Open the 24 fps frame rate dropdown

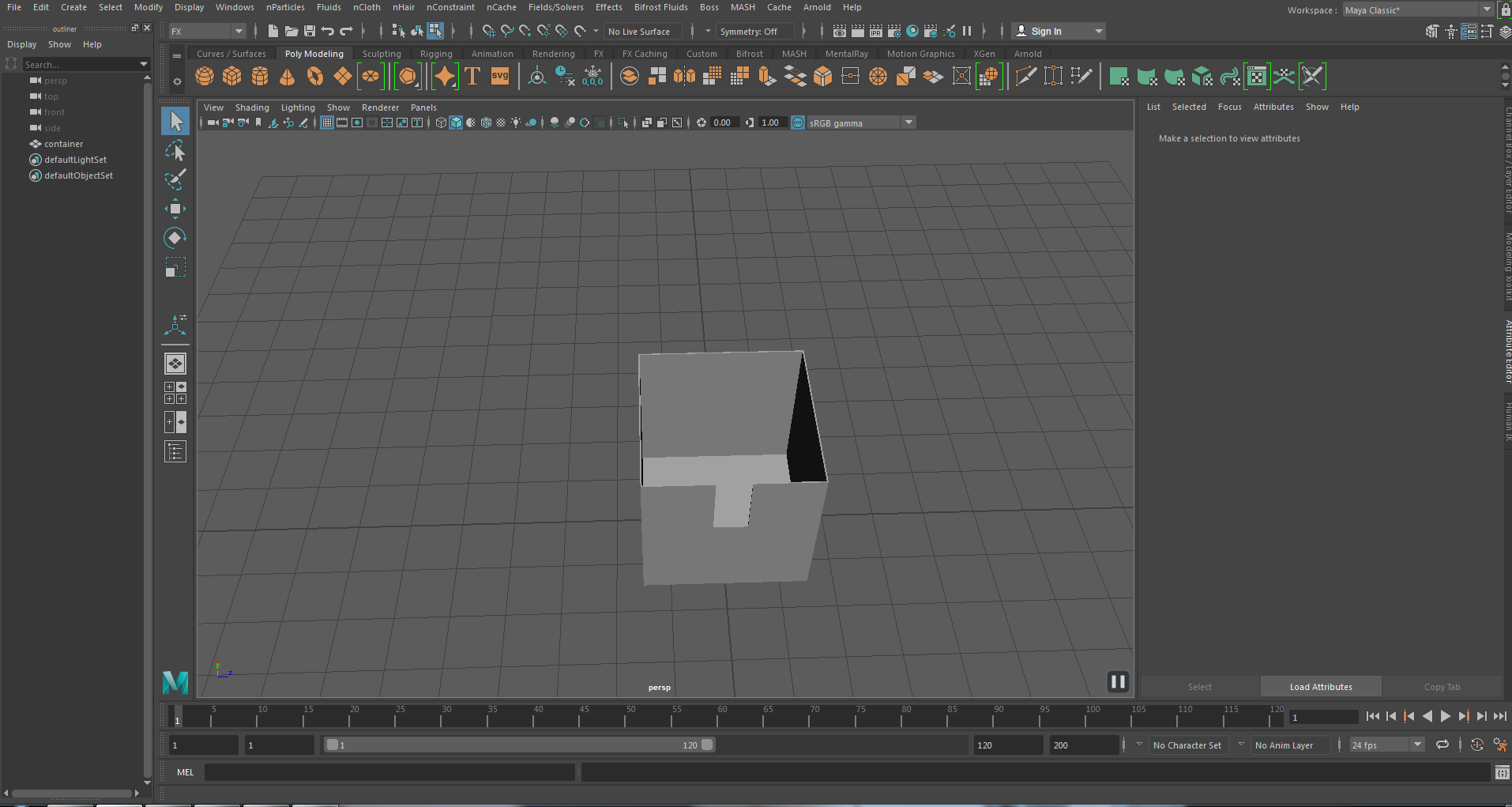click(x=1386, y=745)
